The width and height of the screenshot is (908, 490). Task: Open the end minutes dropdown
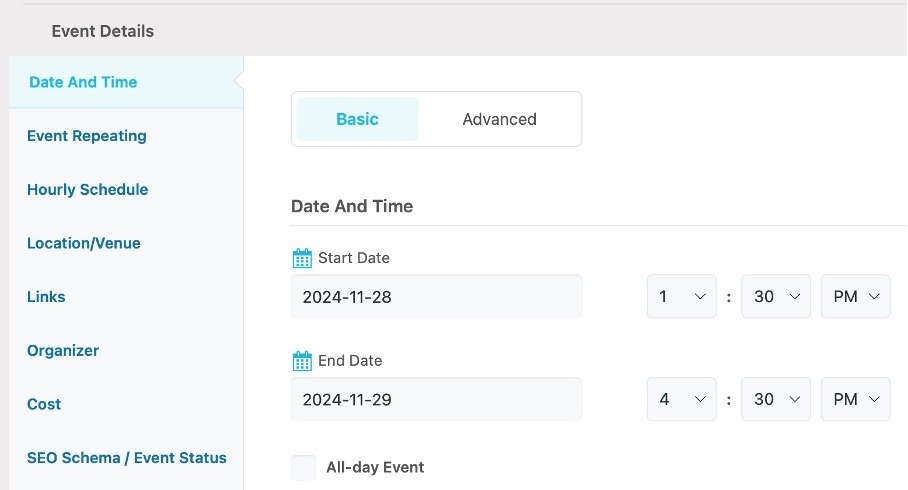coord(776,399)
